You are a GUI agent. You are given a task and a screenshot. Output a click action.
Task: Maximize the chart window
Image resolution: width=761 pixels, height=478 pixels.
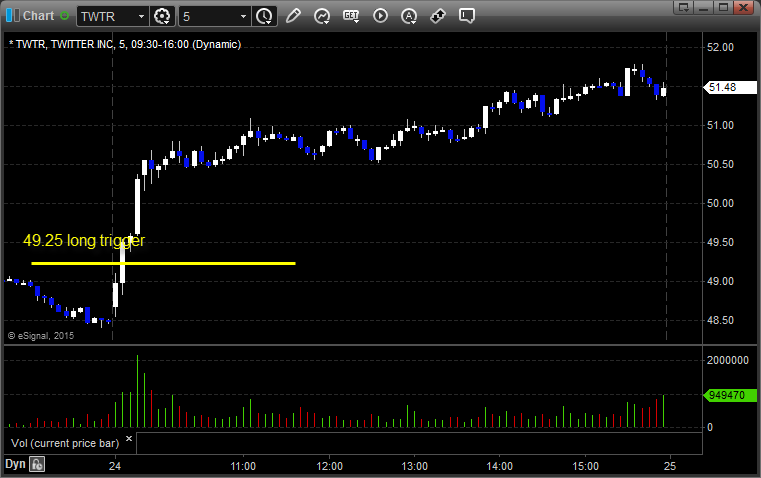point(723,7)
